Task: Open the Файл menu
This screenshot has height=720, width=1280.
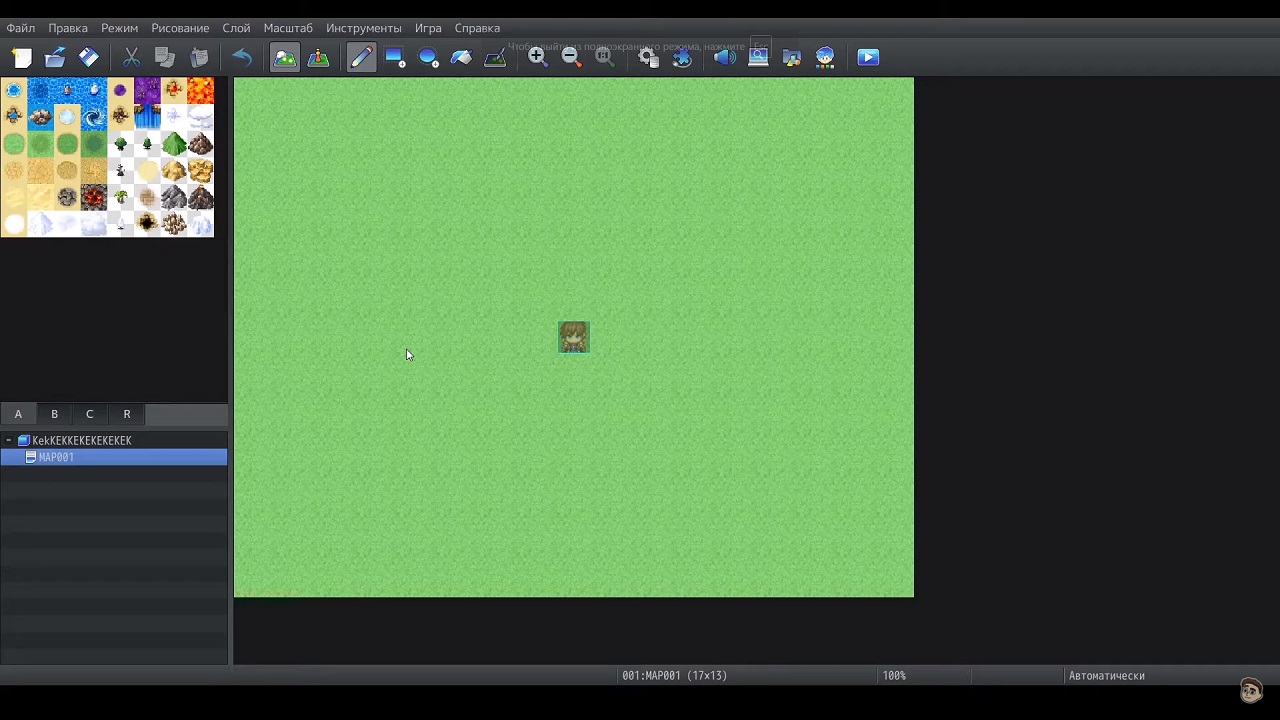Action: coord(20,28)
